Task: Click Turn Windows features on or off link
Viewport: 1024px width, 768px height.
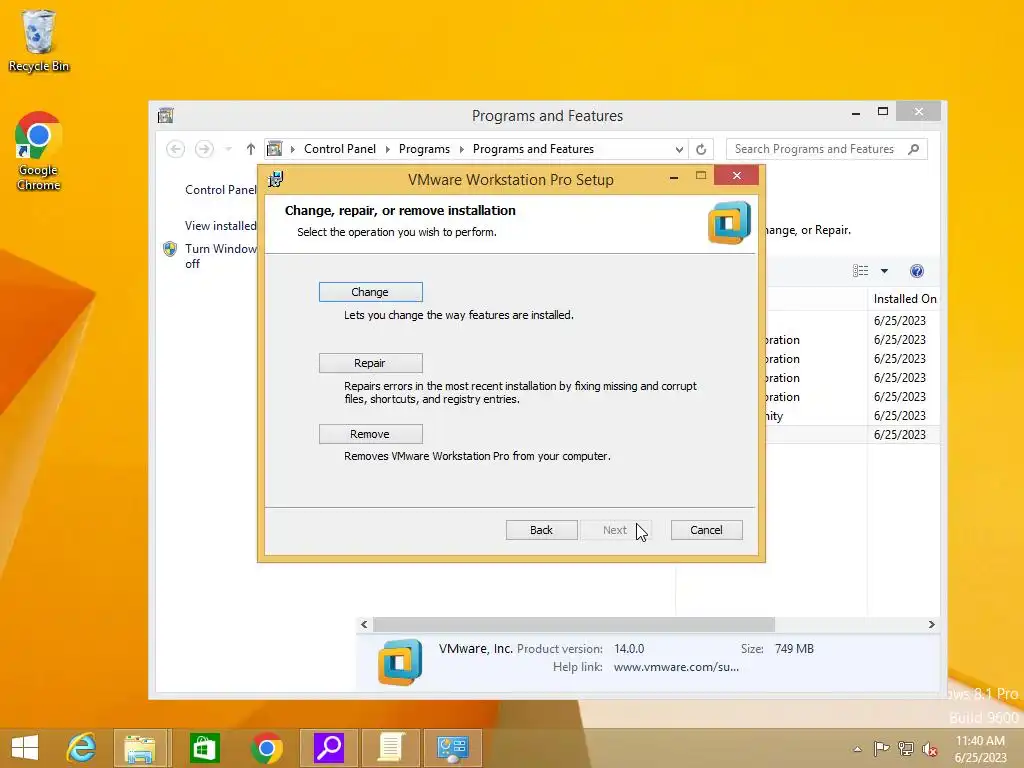Action: click(x=221, y=256)
